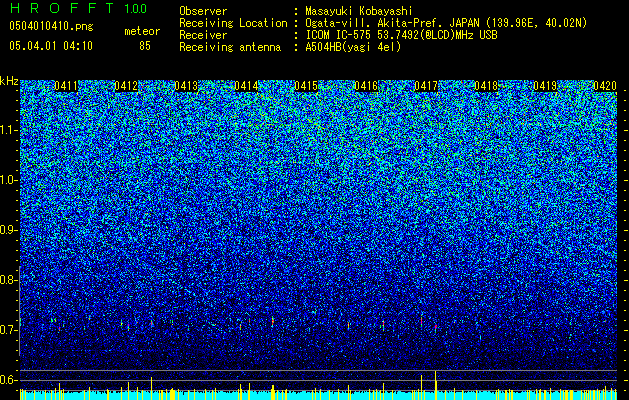Click the 0413 time marker
Screen dimensions: 629x400
click(186, 86)
